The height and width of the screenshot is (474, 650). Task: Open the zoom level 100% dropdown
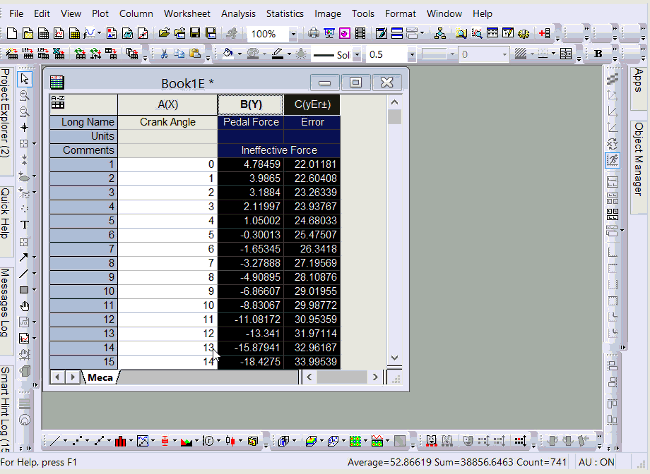[x=293, y=33]
